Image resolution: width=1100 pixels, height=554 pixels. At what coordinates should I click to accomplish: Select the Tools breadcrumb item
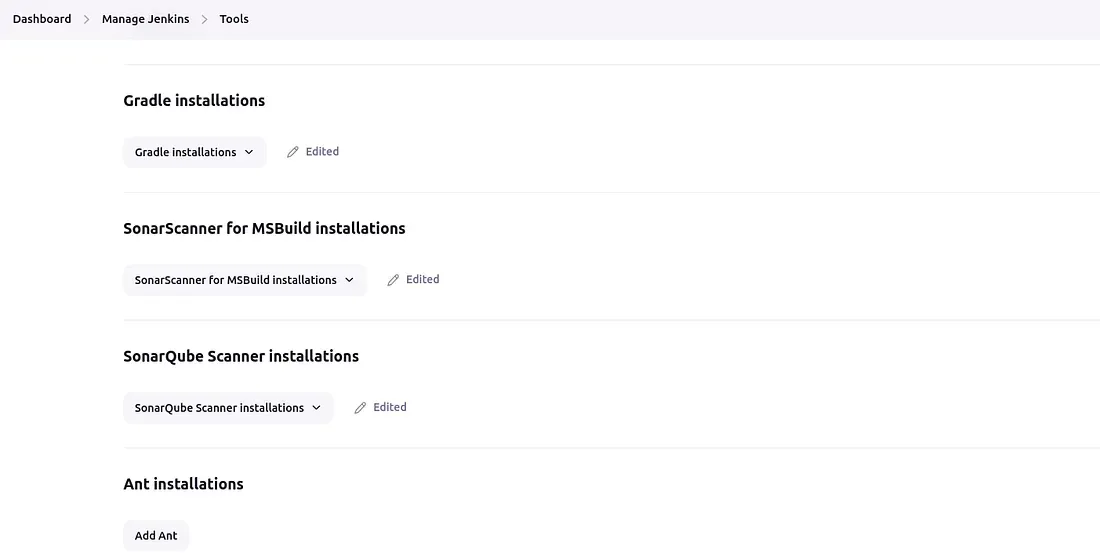234,19
